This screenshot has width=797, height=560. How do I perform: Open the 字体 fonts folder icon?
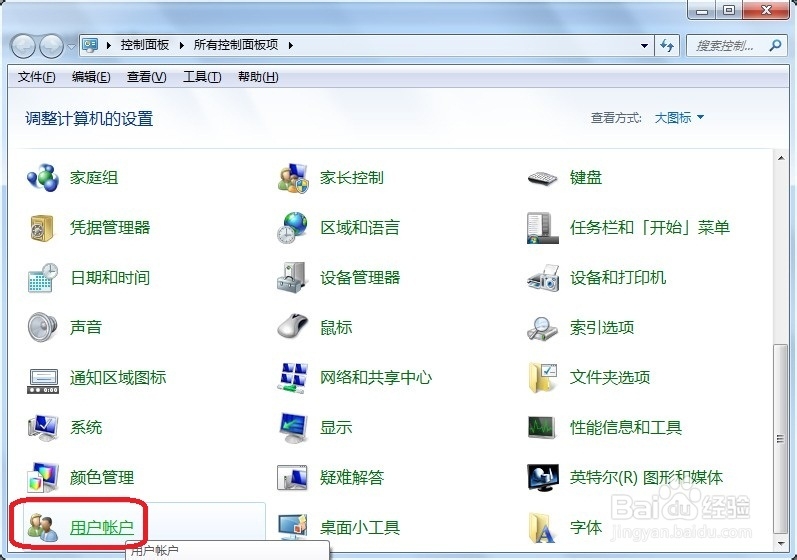pyautogui.click(x=542, y=527)
